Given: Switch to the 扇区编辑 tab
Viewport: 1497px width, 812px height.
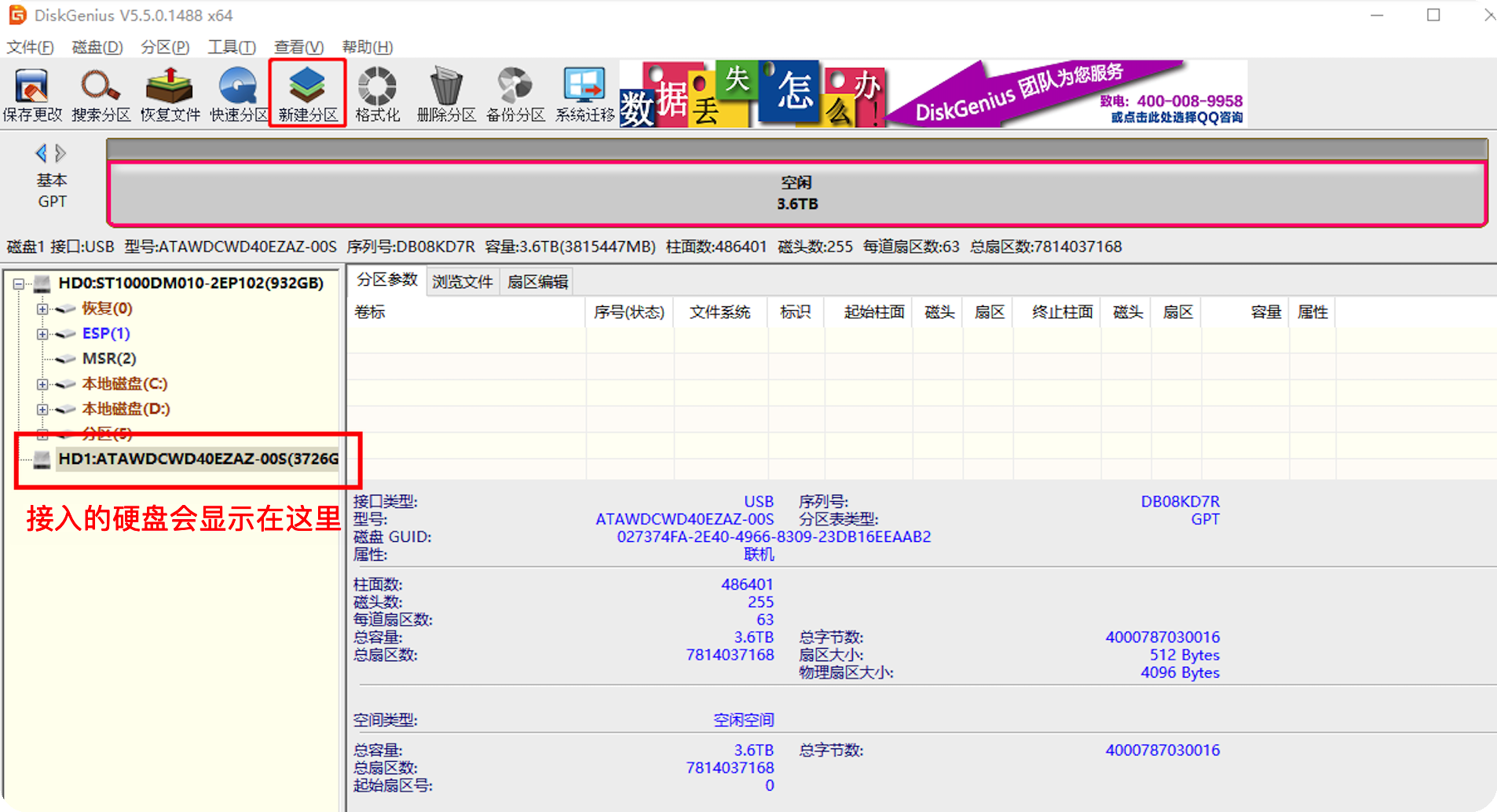Looking at the screenshot, I should point(538,282).
